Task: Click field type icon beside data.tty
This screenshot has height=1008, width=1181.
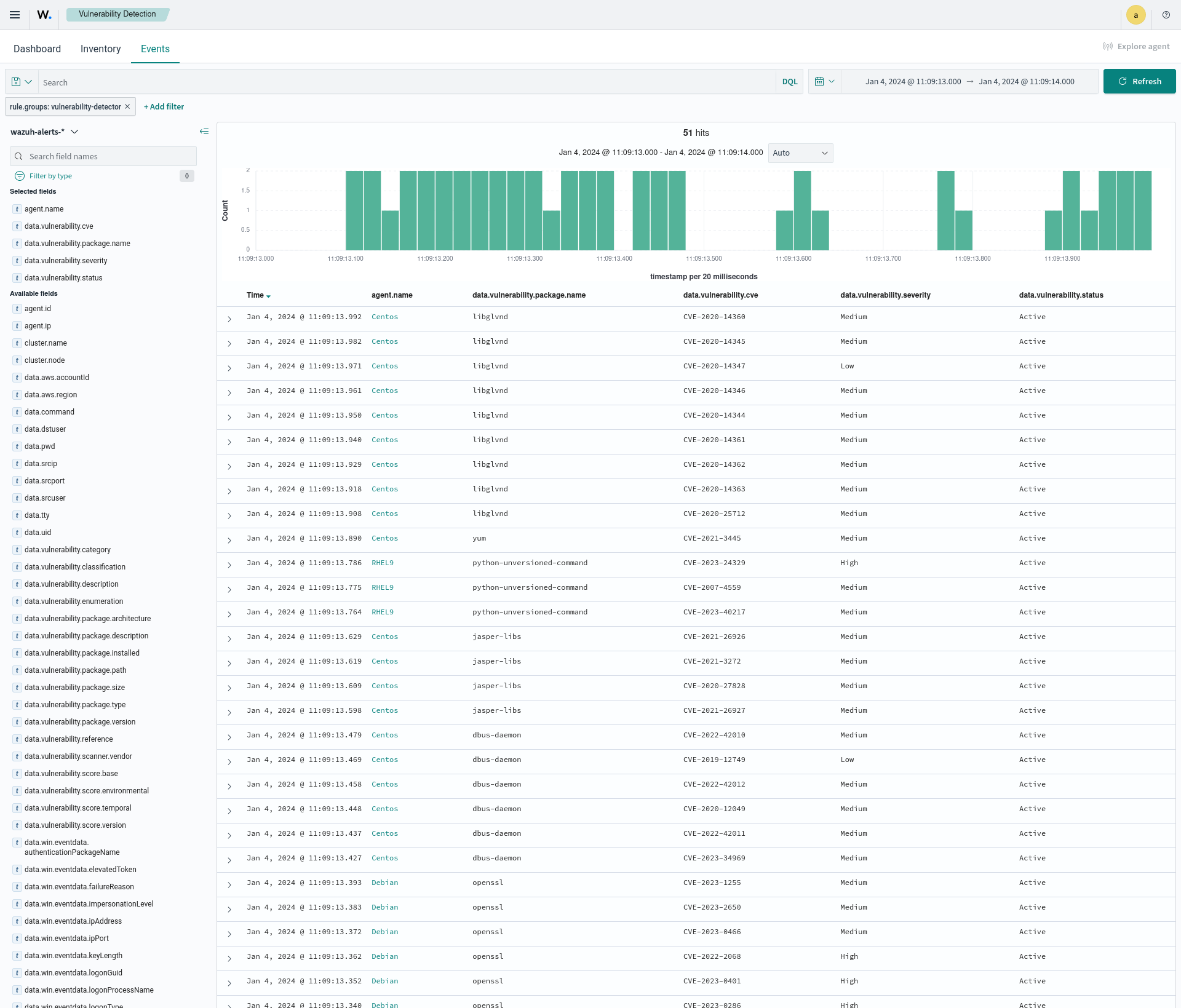Action: click(x=17, y=515)
